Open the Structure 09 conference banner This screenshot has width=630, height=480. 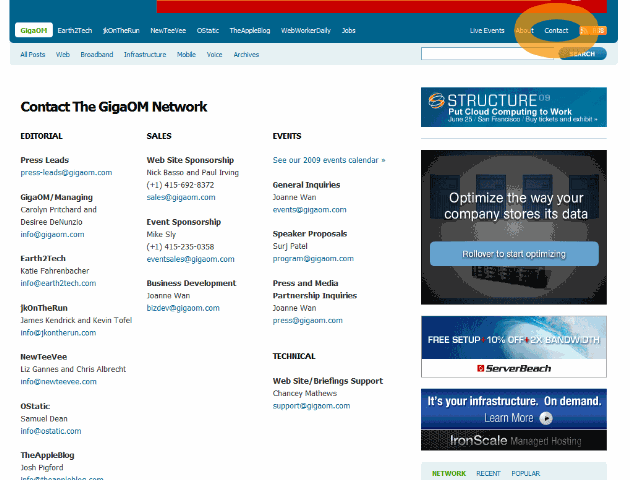point(513,107)
